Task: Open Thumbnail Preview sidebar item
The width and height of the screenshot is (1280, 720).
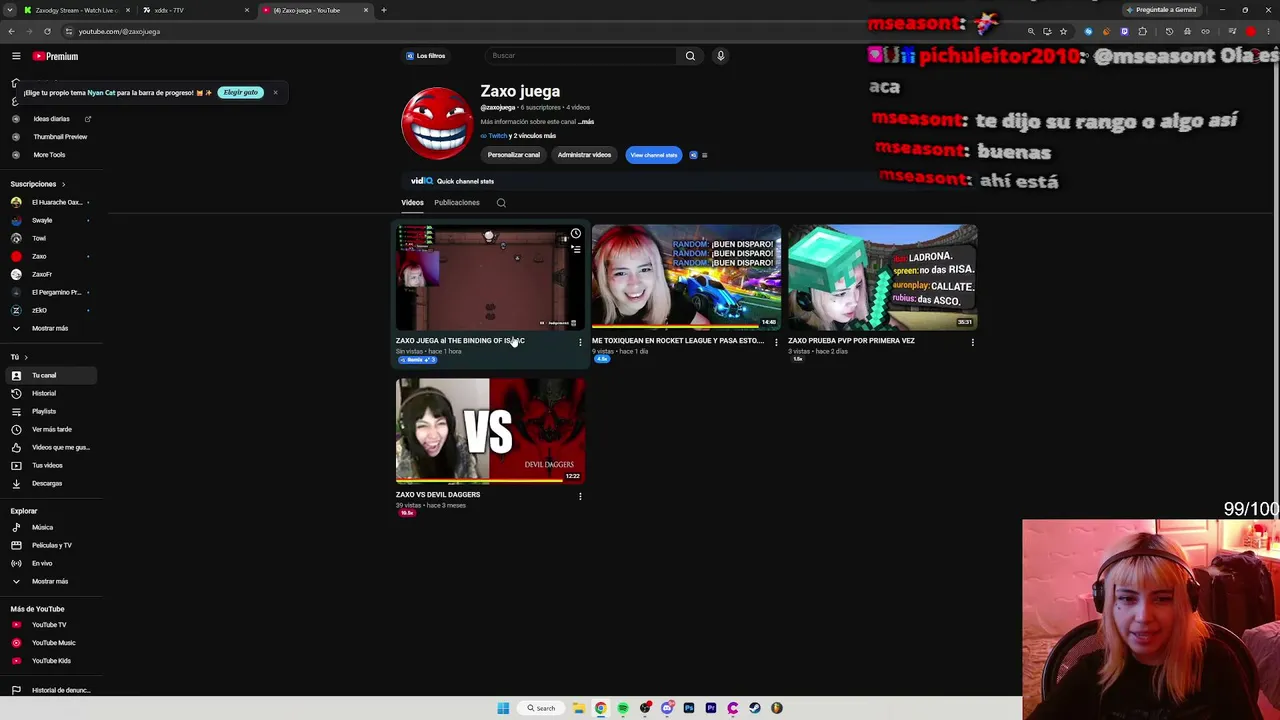Action: click(50, 137)
